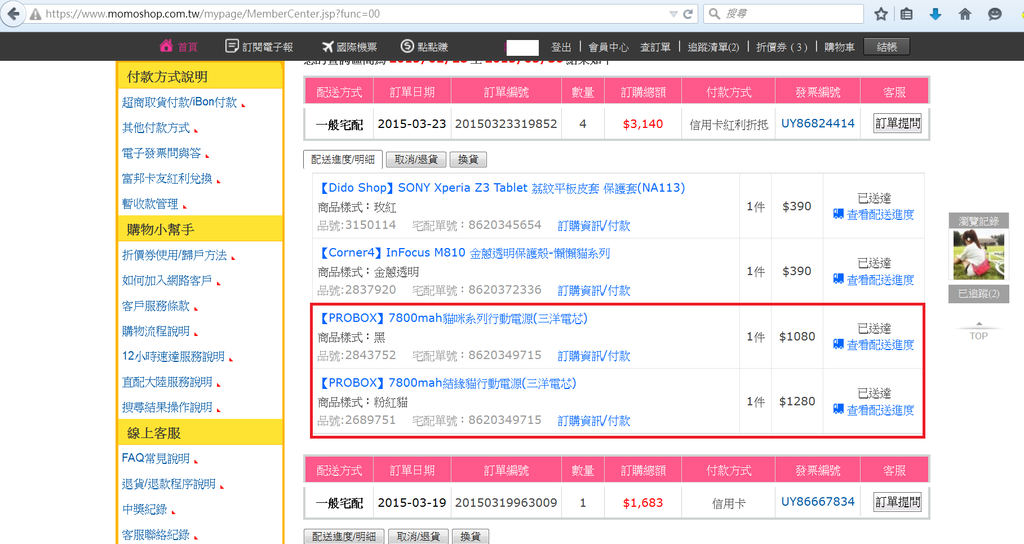
Task: Check 查看配送進度 for $1080 PROBOX item
Action: tap(874, 345)
